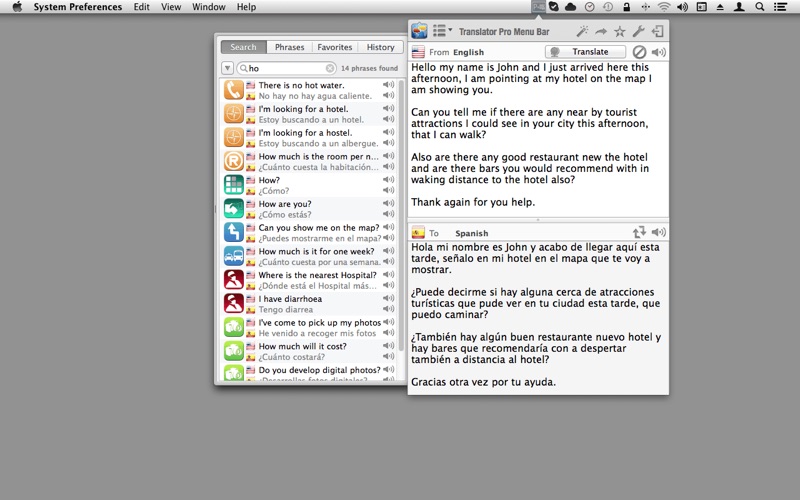800x500 pixels.
Task: Click the phone icon beside 'There is no hot water'
Action: click(234, 90)
